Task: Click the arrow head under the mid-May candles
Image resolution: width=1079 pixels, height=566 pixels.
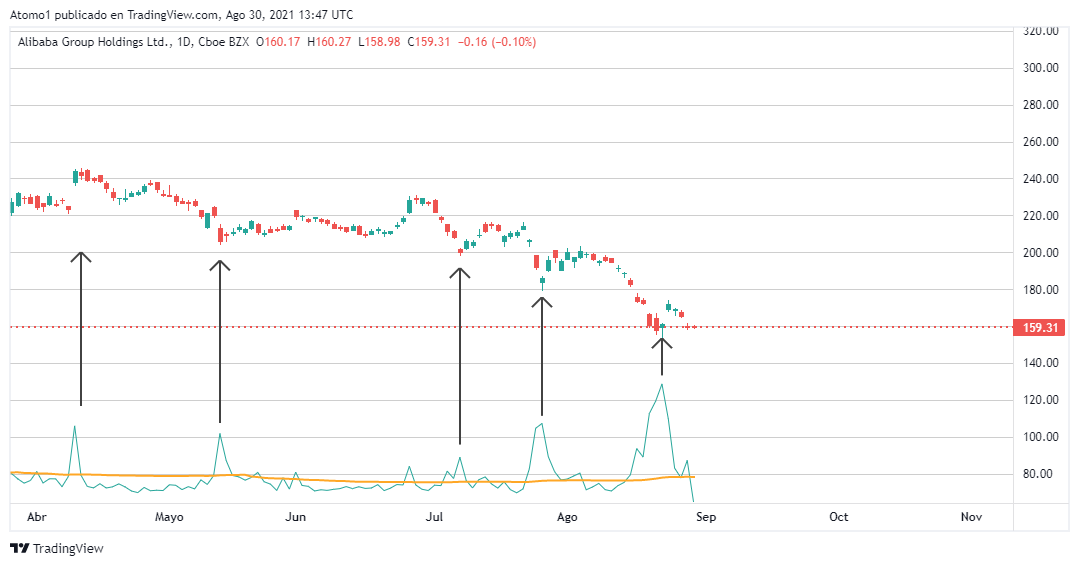Action: click(219, 265)
